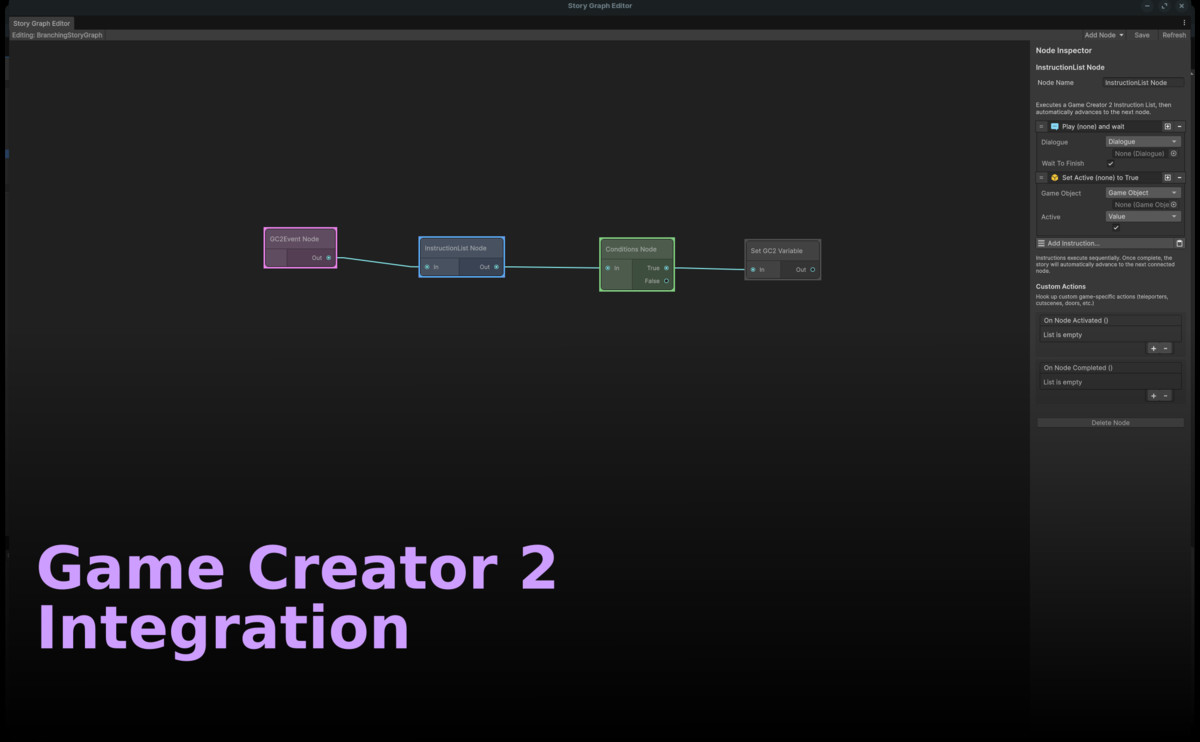
Task: Remove a listener from On Node Completed
Action: (1165, 396)
